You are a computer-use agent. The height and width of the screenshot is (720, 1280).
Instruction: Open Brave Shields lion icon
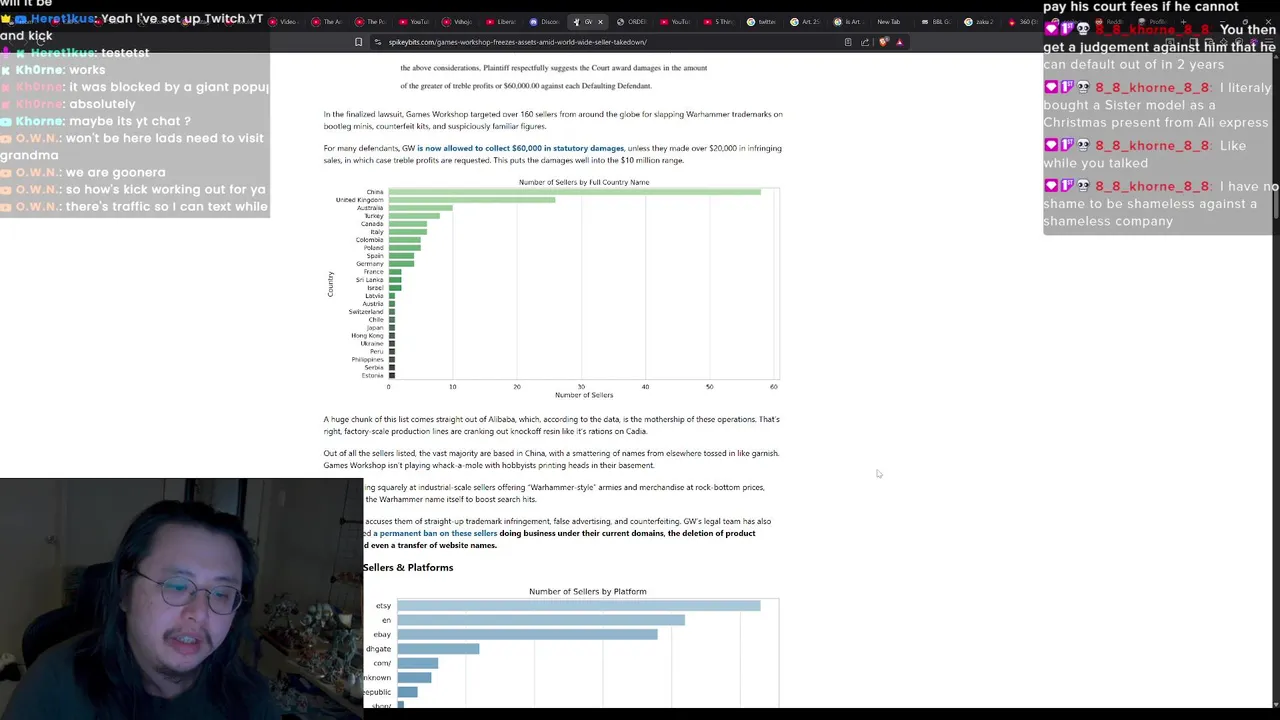point(883,42)
